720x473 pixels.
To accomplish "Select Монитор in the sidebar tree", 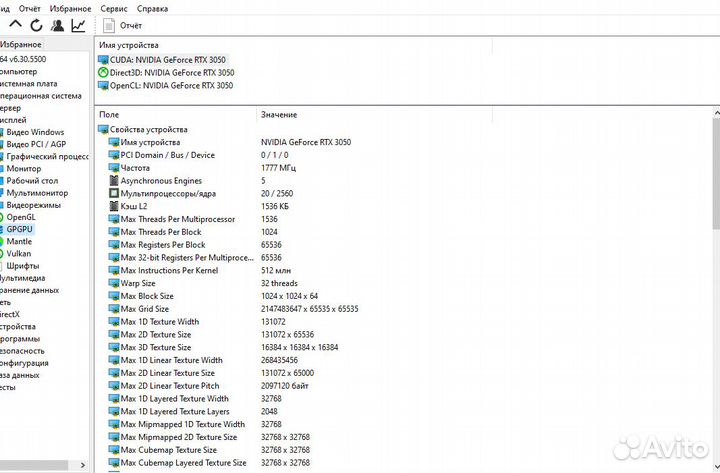I will coord(23,169).
